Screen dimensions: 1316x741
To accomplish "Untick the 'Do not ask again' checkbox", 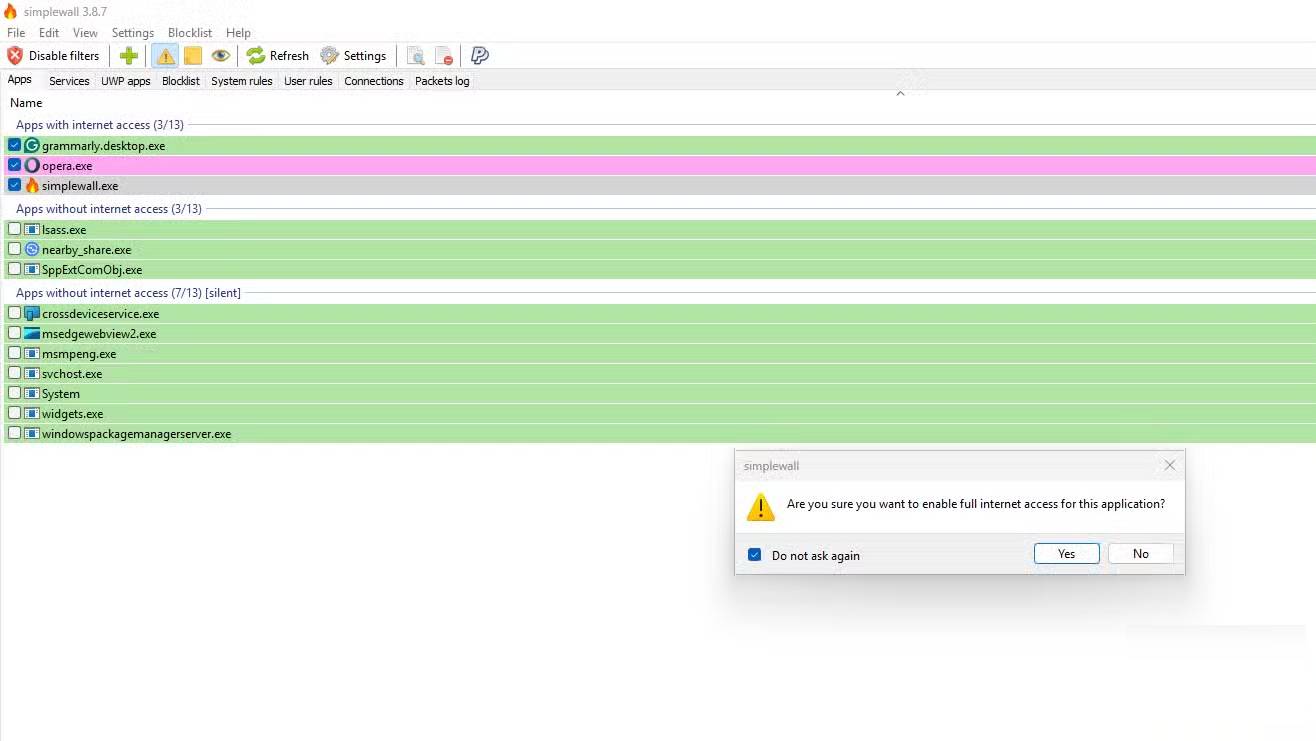I will click(755, 555).
